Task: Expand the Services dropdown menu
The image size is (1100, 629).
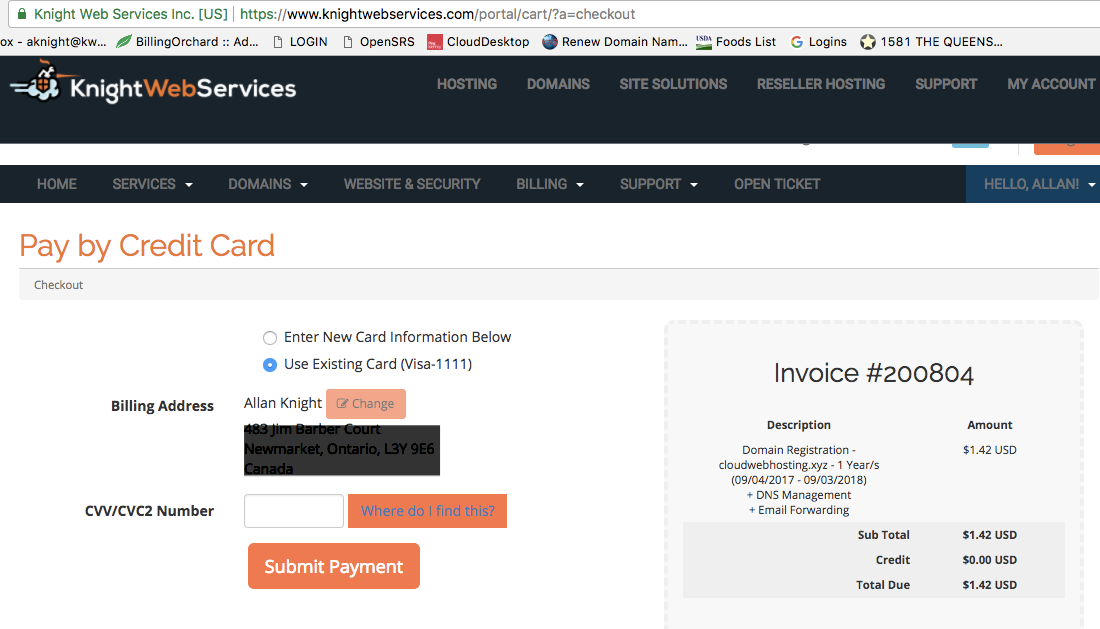Action: tap(152, 184)
